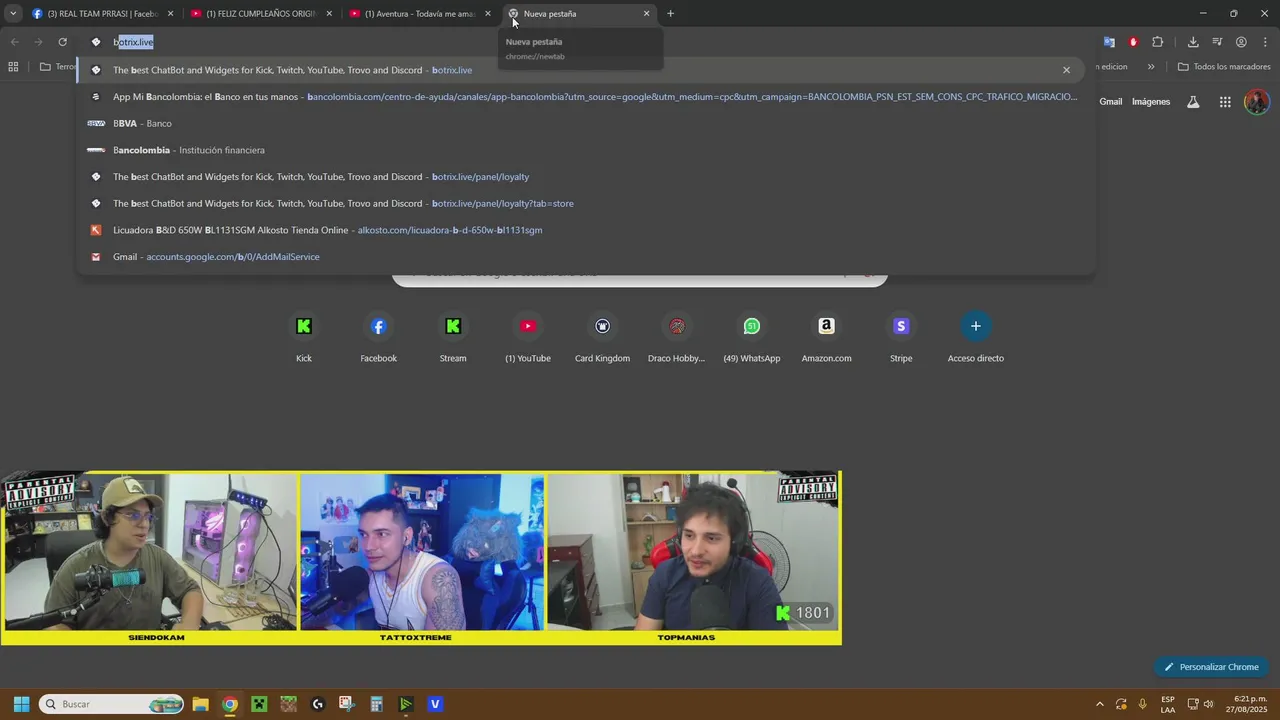Open a new tab with plus button
The height and width of the screenshot is (720, 1280).
[670, 13]
